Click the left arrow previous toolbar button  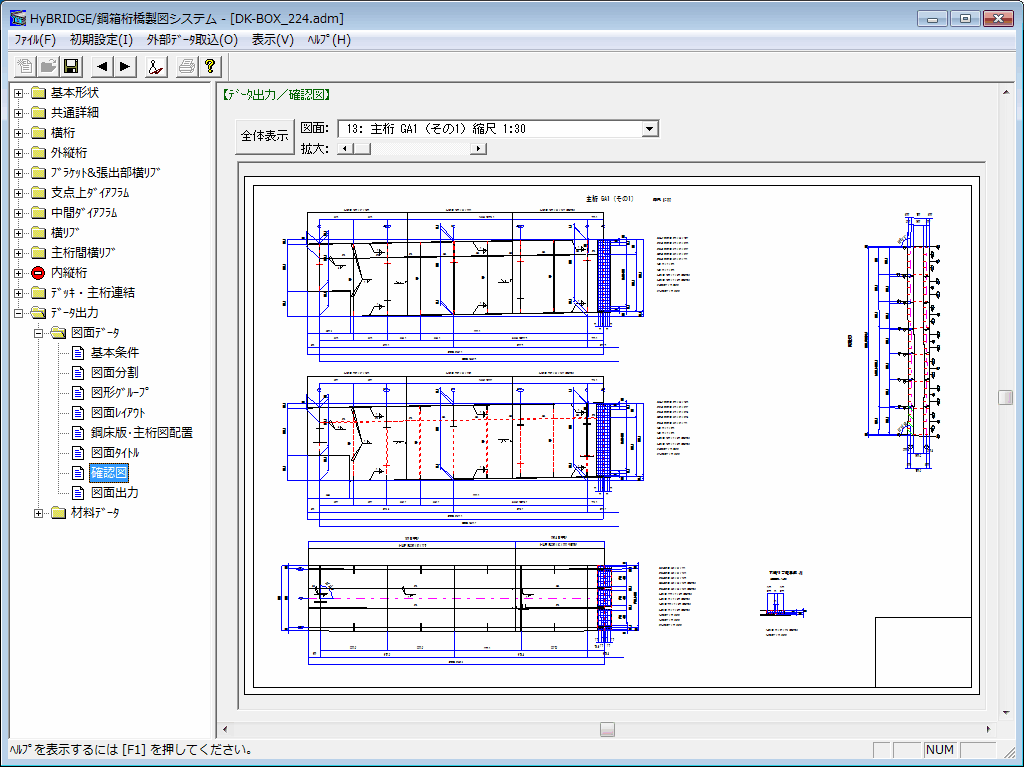point(103,67)
